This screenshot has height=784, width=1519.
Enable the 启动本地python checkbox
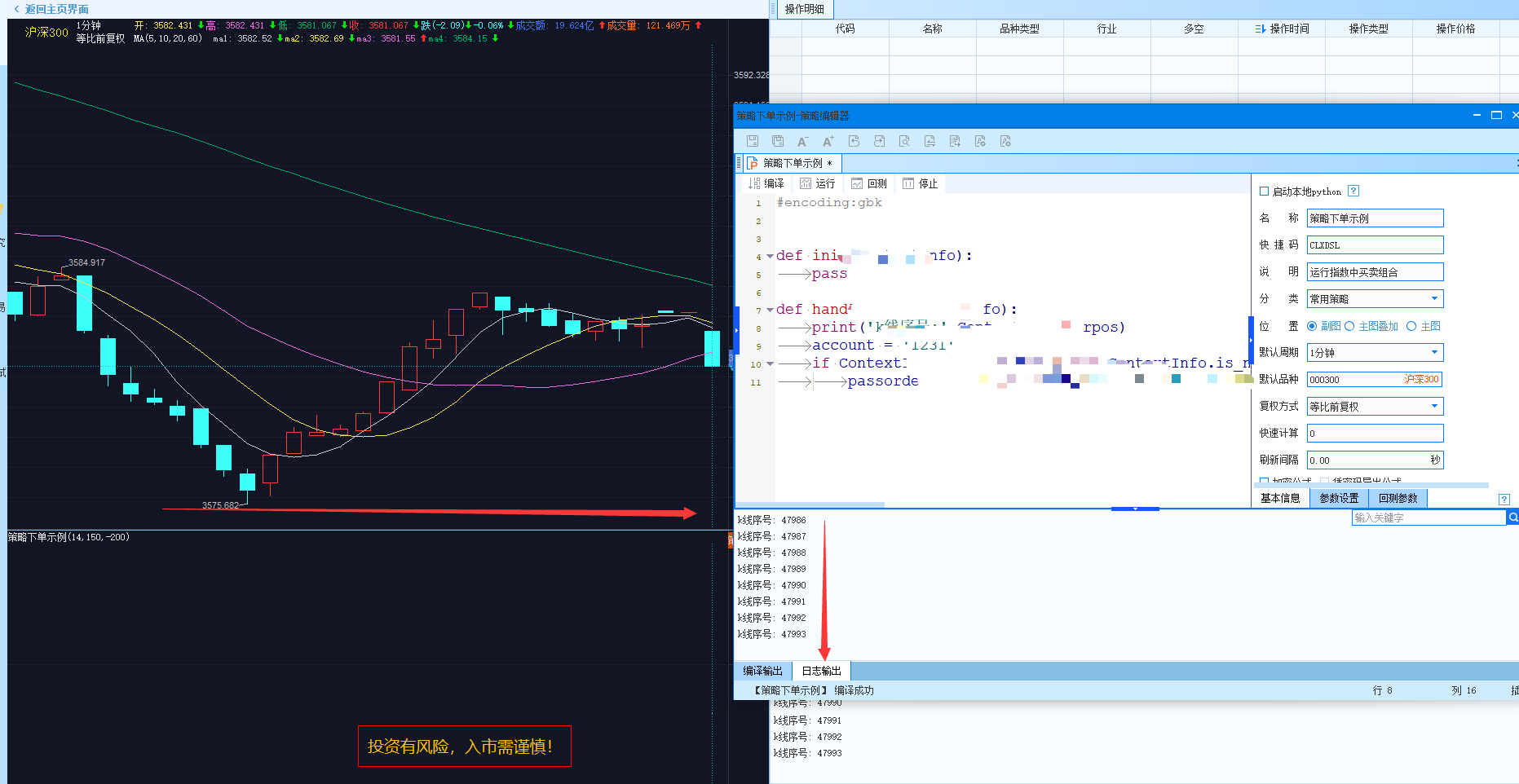[1265, 192]
